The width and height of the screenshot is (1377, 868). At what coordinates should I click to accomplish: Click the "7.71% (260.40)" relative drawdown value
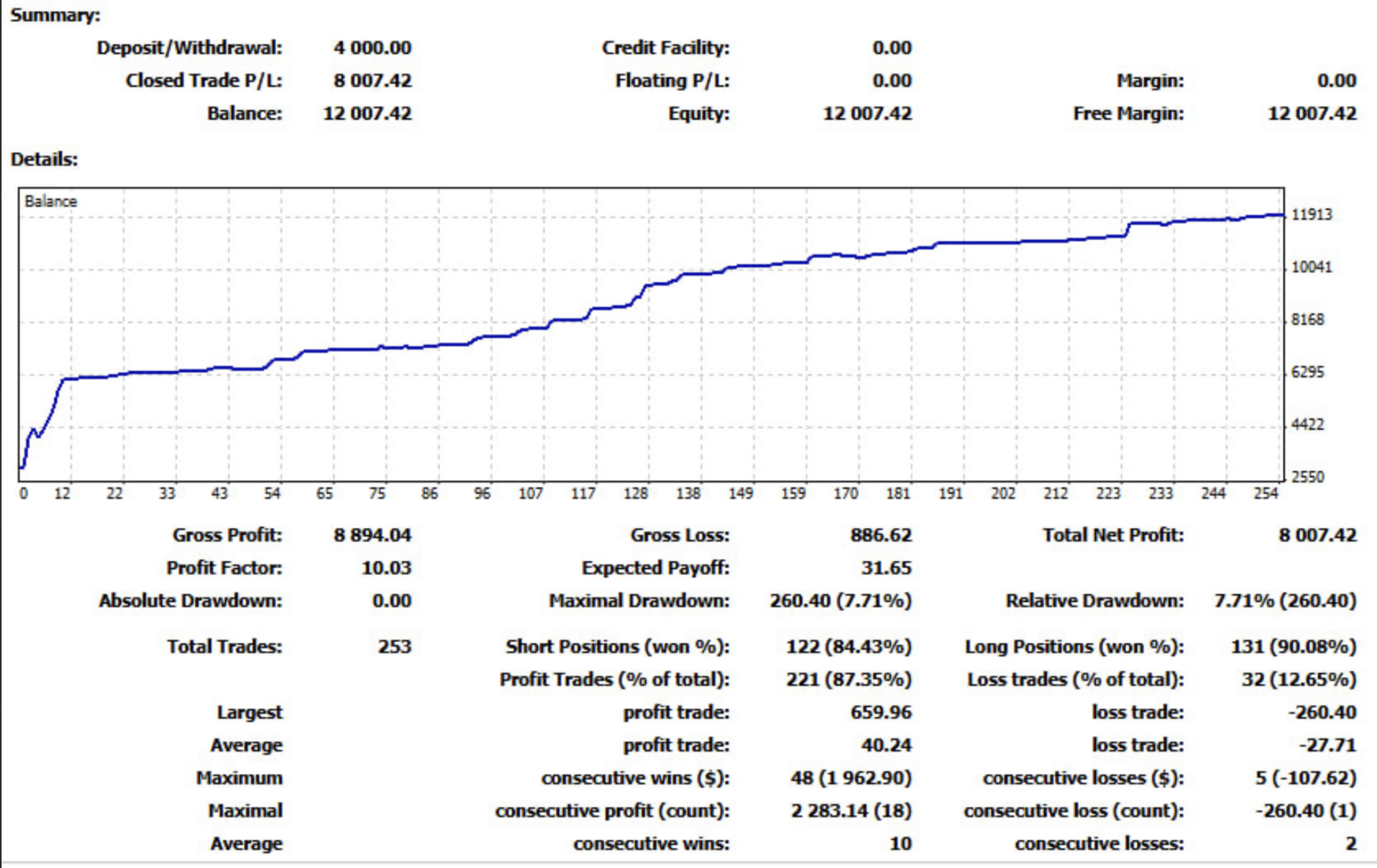point(1285,601)
